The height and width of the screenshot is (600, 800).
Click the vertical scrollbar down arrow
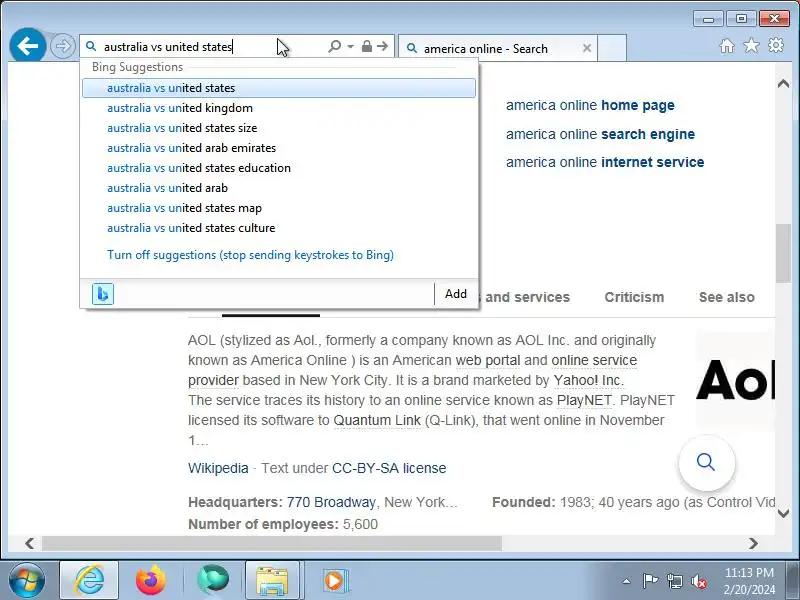(x=783, y=514)
